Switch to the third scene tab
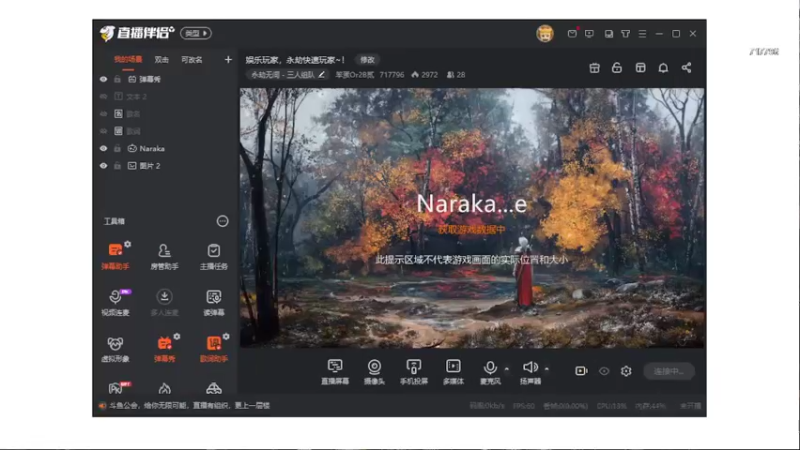This screenshot has width=800, height=450. point(191,60)
